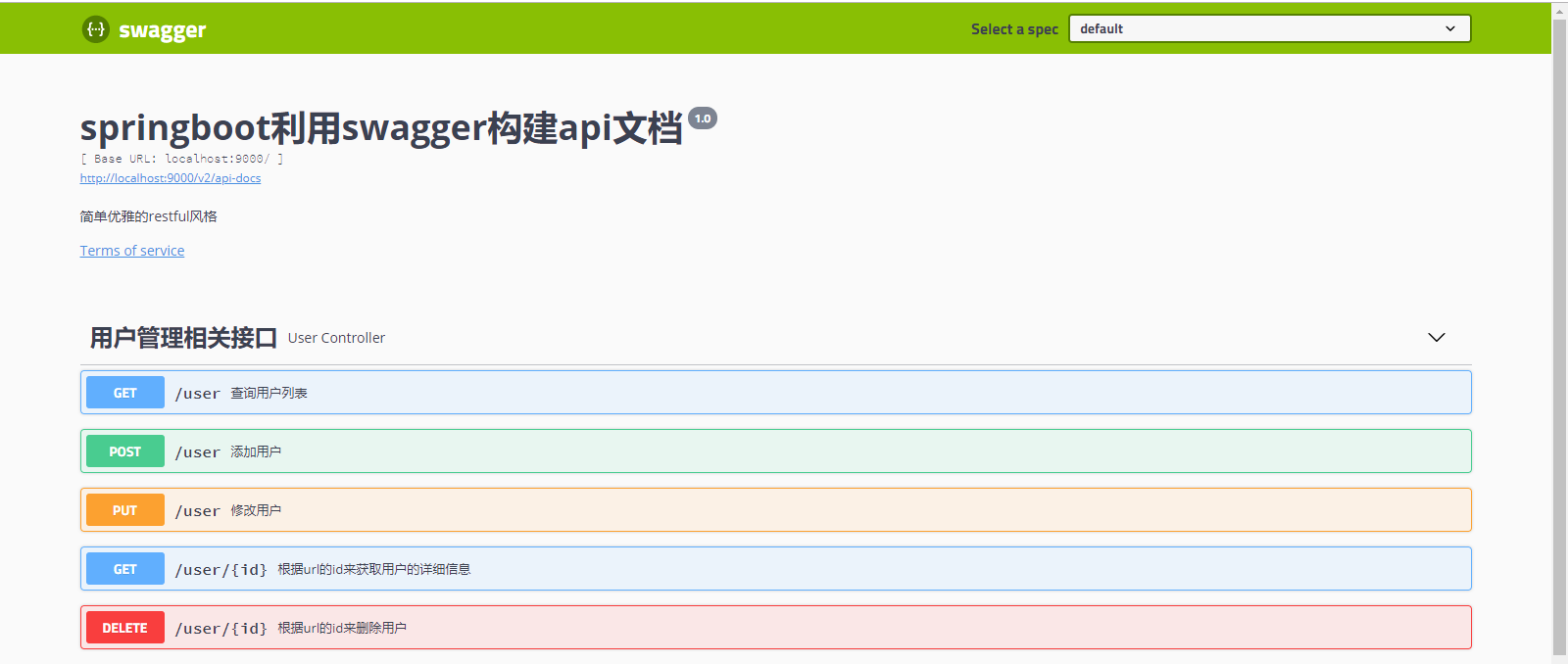Click the /user/{id} path in DELETE row
Viewport: 1568px width, 664px height.
pyautogui.click(x=221, y=629)
